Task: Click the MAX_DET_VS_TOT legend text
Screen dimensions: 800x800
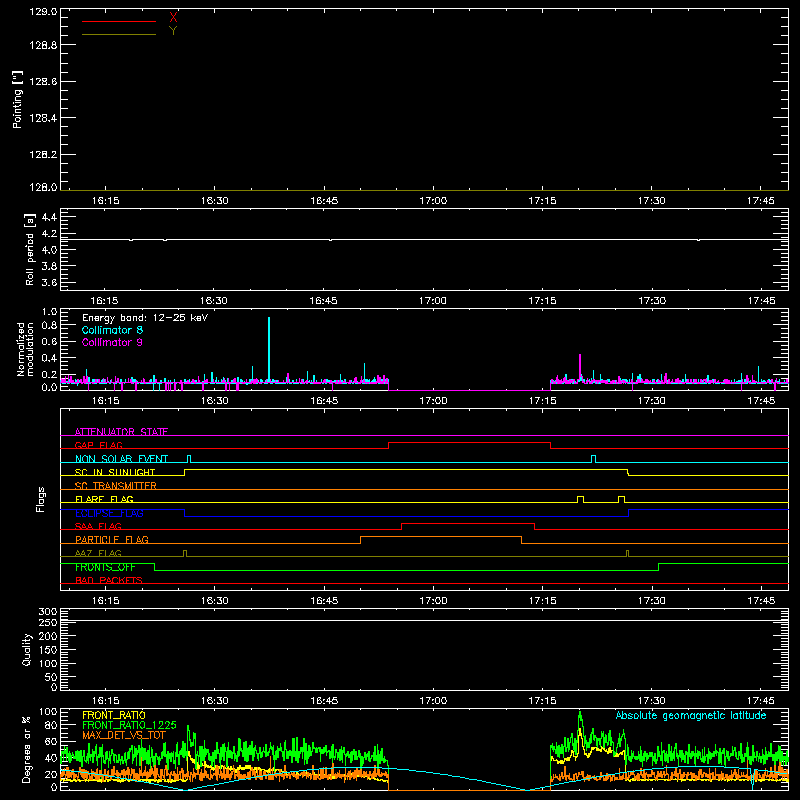Action: point(124,735)
